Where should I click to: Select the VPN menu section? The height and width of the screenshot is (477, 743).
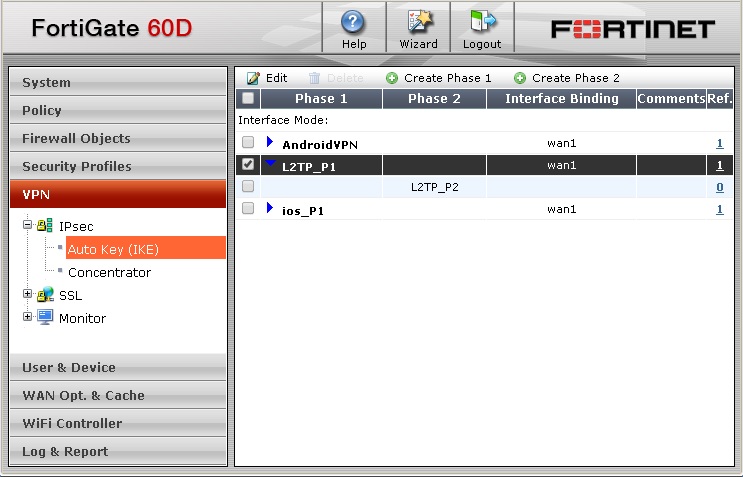(x=118, y=194)
